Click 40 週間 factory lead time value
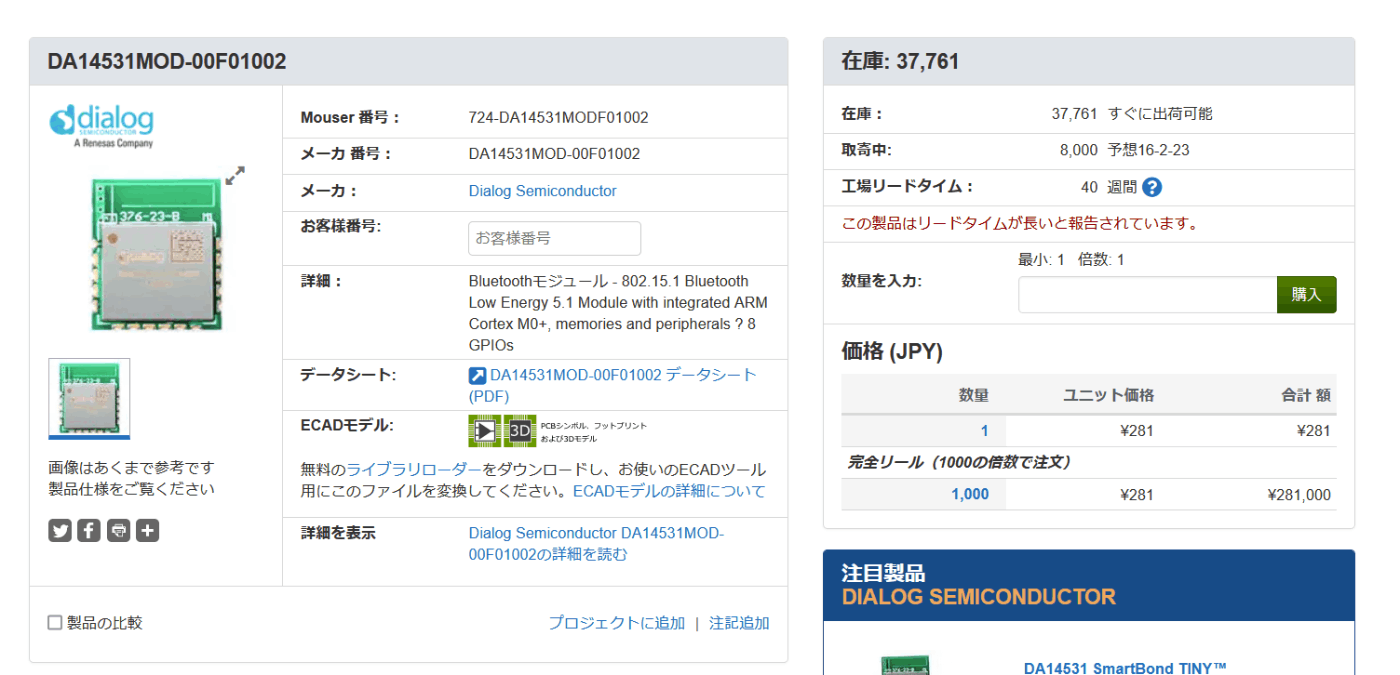This screenshot has height=675, width=1400. point(1108,187)
